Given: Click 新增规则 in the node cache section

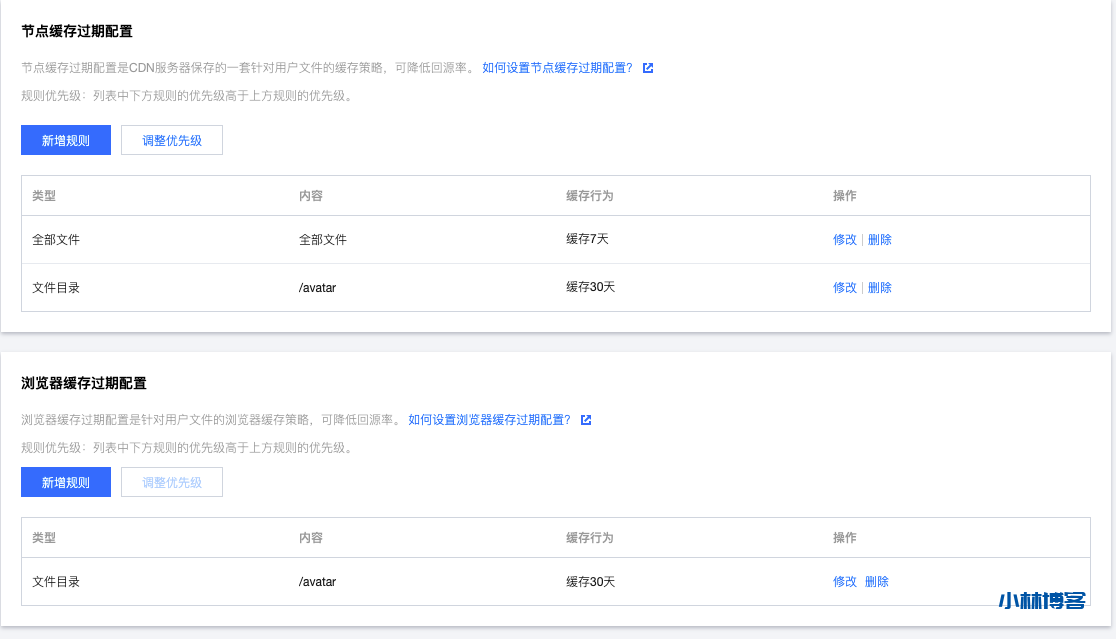Looking at the screenshot, I should (x=65, y=140).
